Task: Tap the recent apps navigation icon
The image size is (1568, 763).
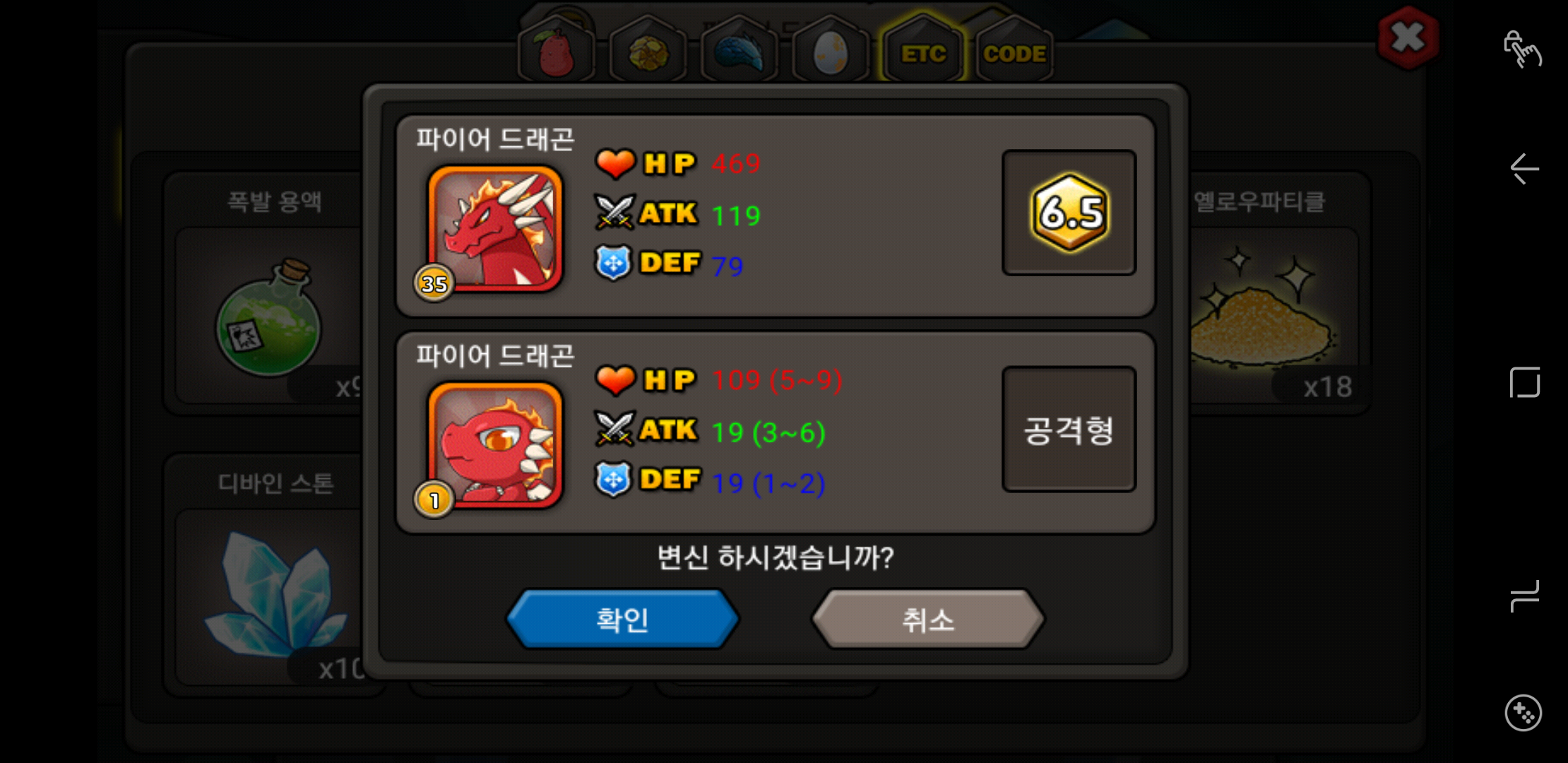Action: tap(1524, 596)
